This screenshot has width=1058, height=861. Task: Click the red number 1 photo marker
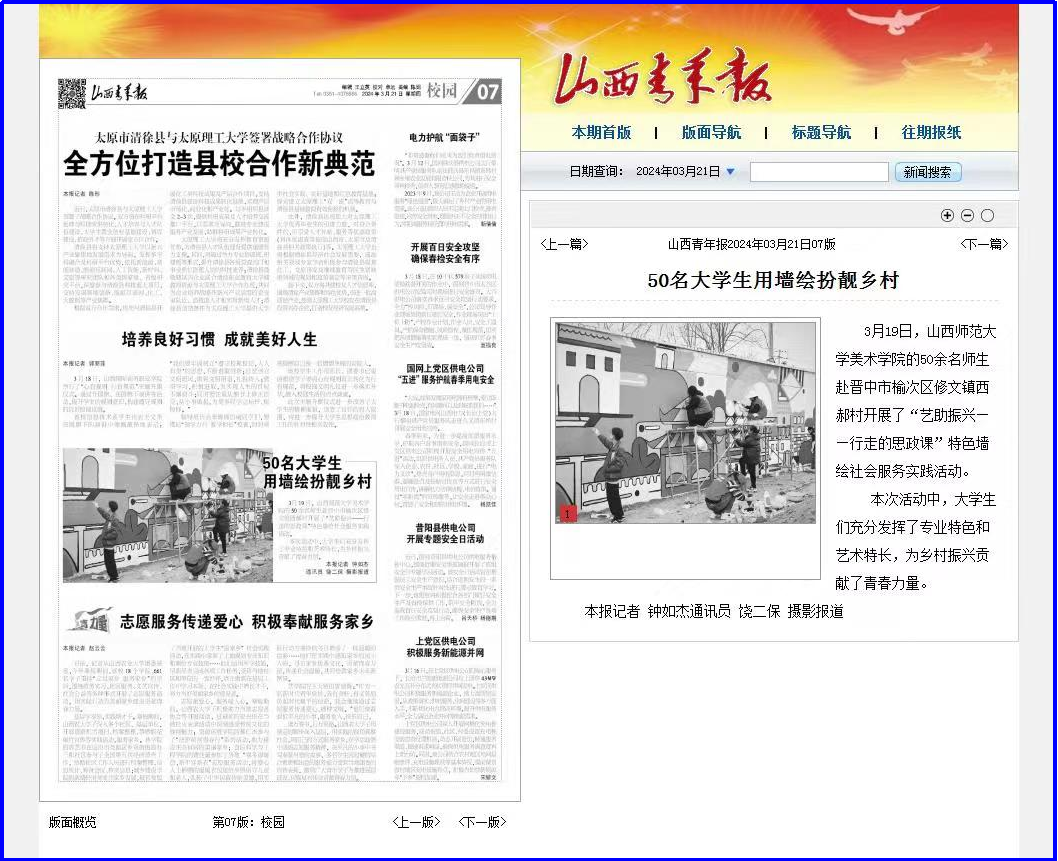pyautogui.click(x=567, y=513)
